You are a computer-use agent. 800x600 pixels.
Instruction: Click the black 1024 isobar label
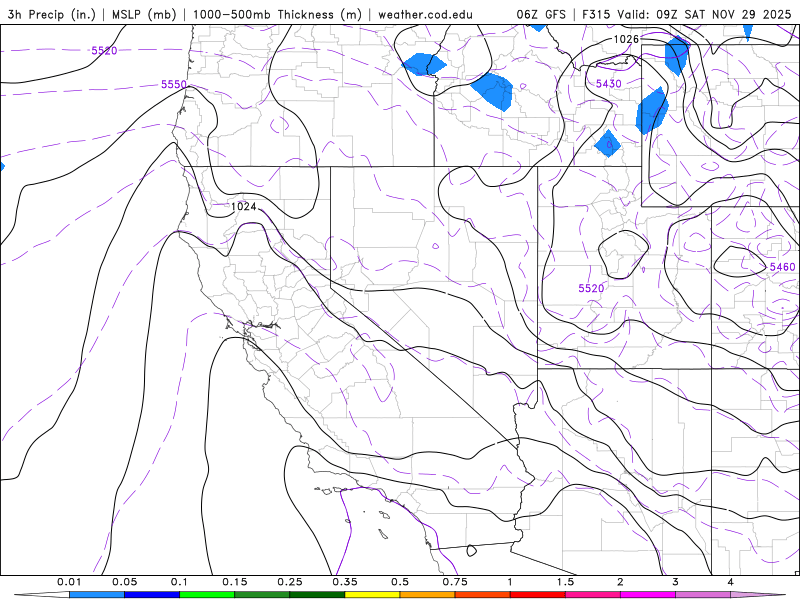(243, 206)
